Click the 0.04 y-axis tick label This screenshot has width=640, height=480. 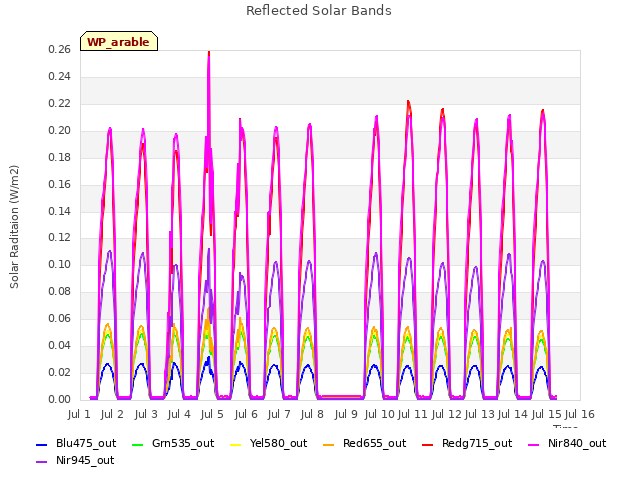click(60, 345)
